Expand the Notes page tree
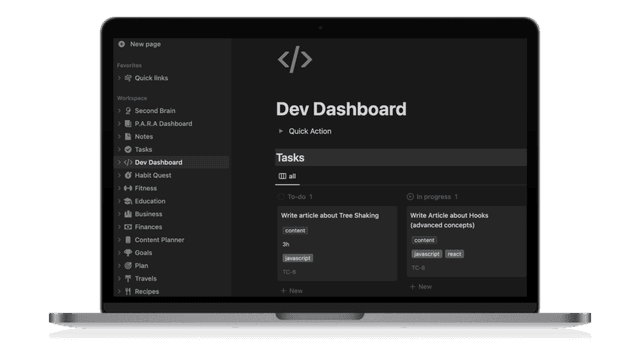Image resolution: width=640 pixels, height=360 pixels. [119, 136]
